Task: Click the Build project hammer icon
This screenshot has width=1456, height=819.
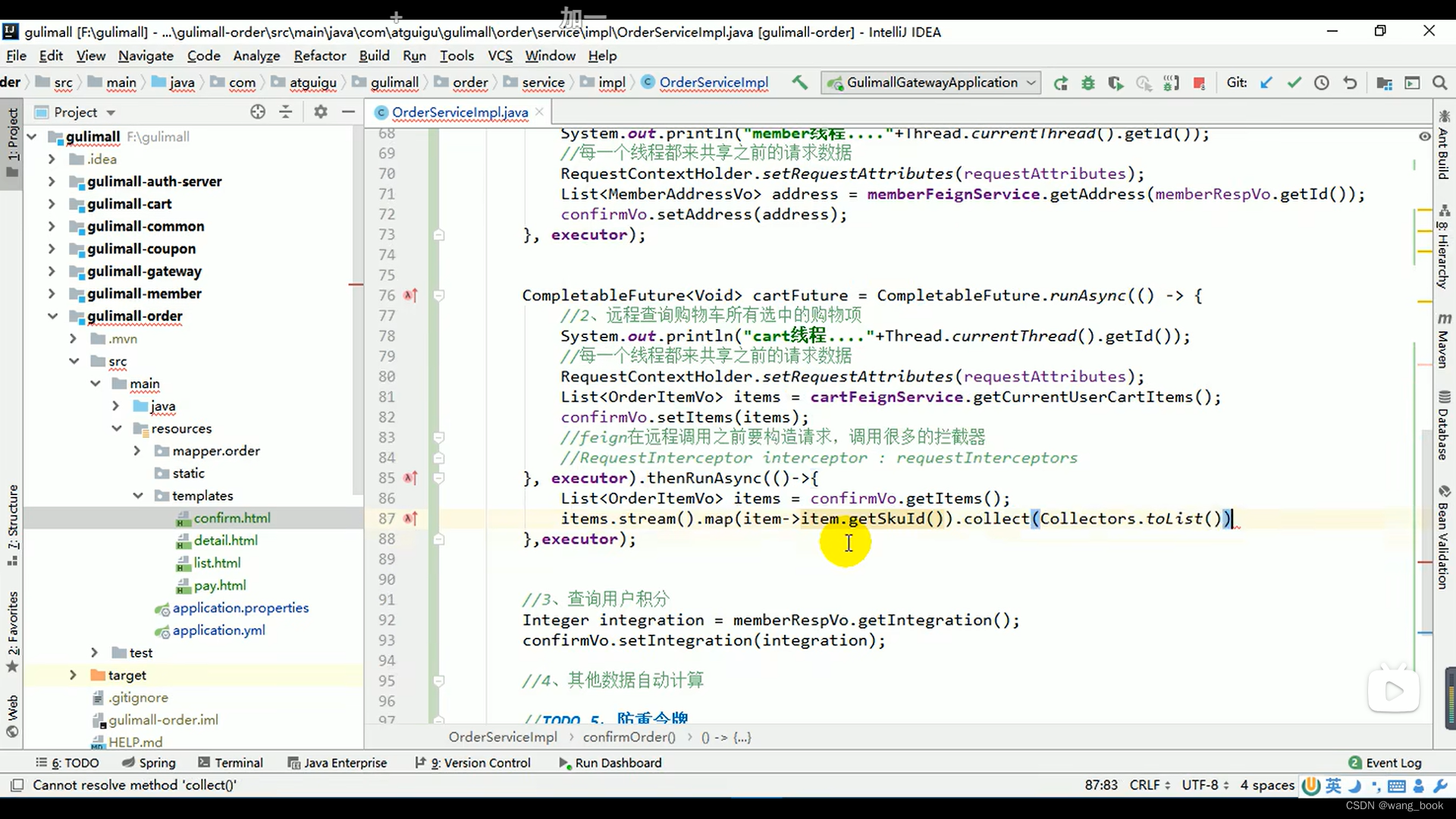Action: click(799, 83)
